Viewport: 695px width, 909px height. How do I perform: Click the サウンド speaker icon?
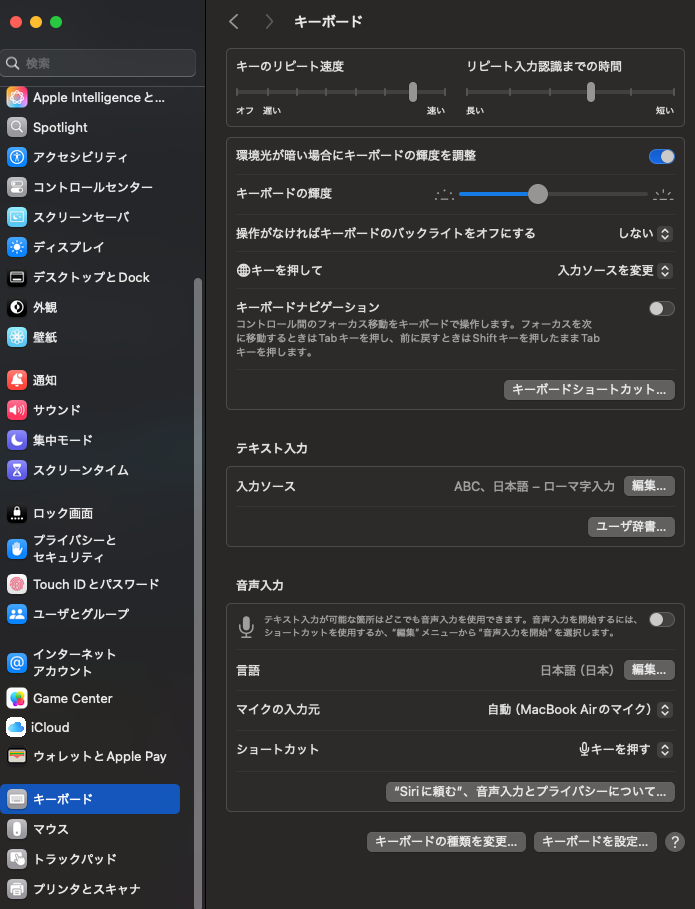pos(17,410)
